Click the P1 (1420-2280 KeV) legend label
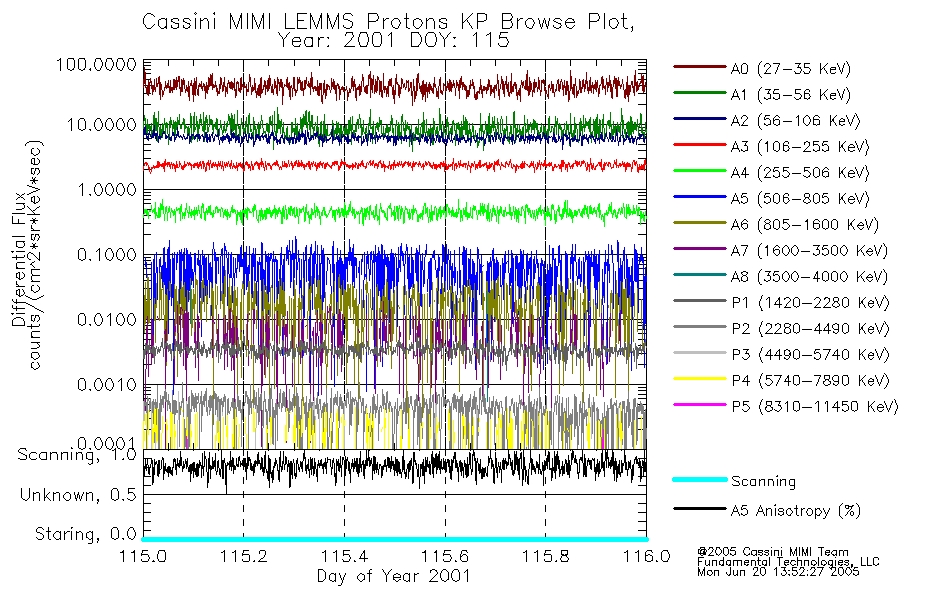Screen dimensions: 950x600 810,302
